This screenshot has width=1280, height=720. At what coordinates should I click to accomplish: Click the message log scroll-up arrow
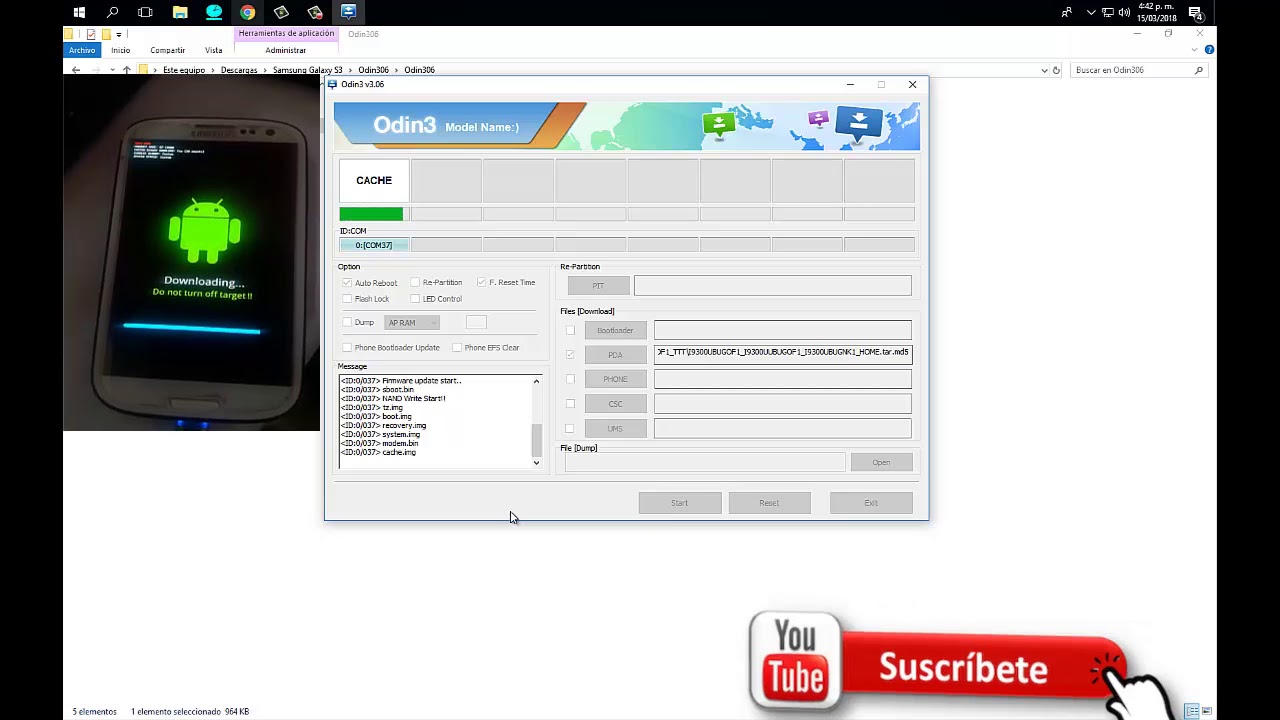(x=536, y=381)
